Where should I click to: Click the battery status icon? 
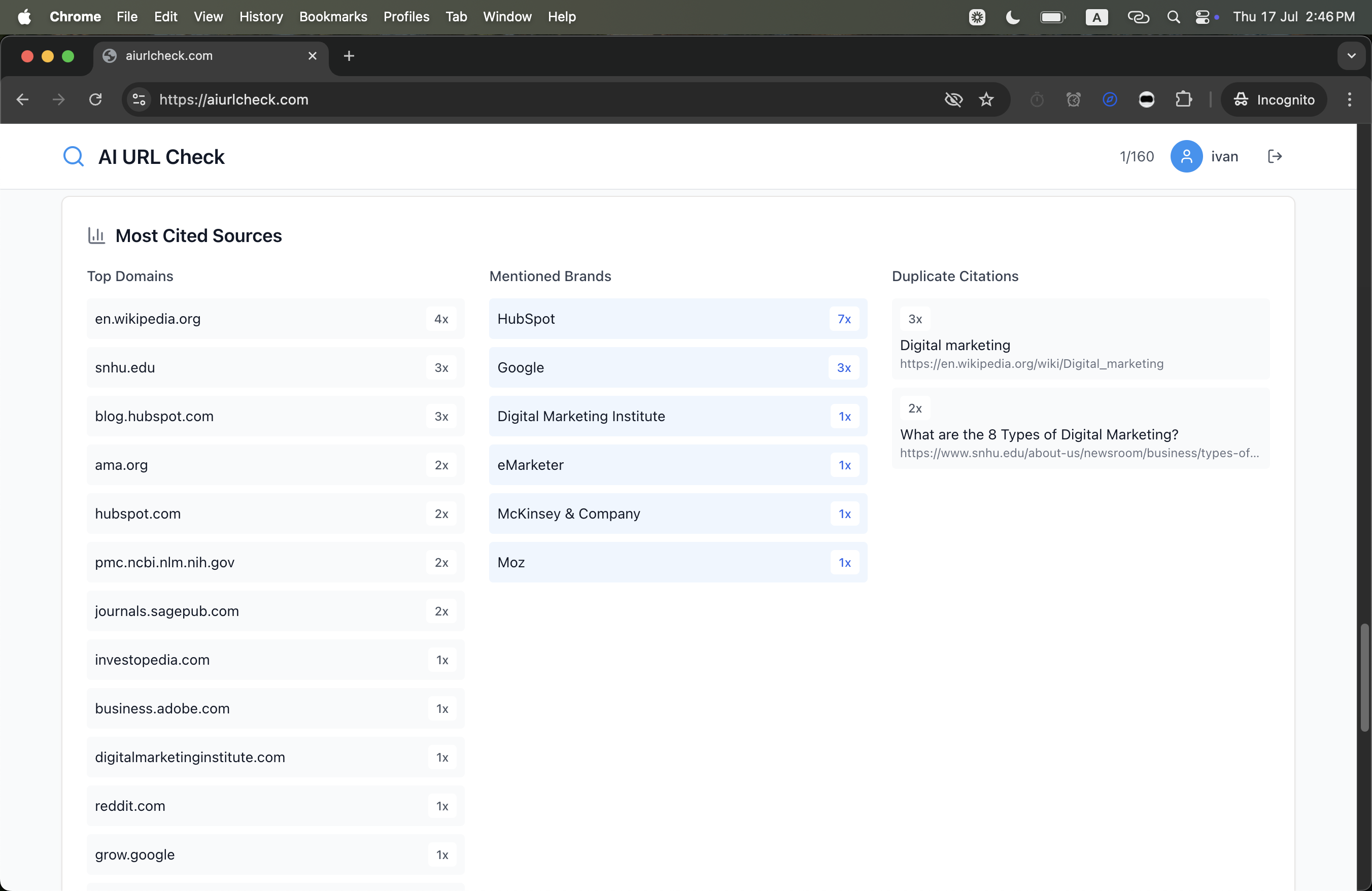[1053, 17]
